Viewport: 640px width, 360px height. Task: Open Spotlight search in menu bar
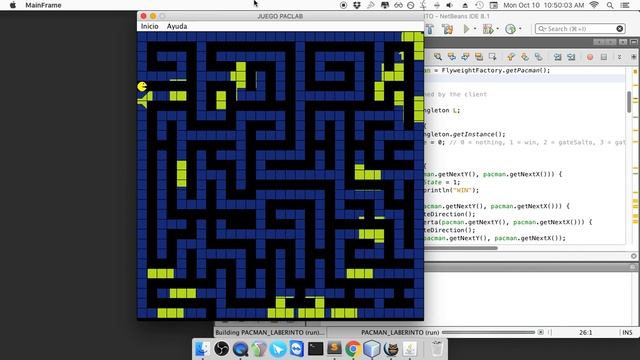[610, 5]
